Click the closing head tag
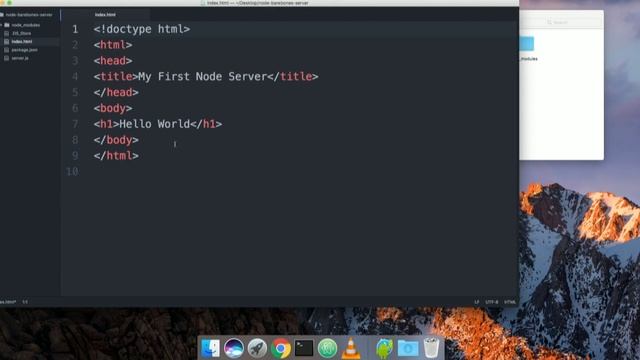The image size is (640, 360). click(116, 92)
